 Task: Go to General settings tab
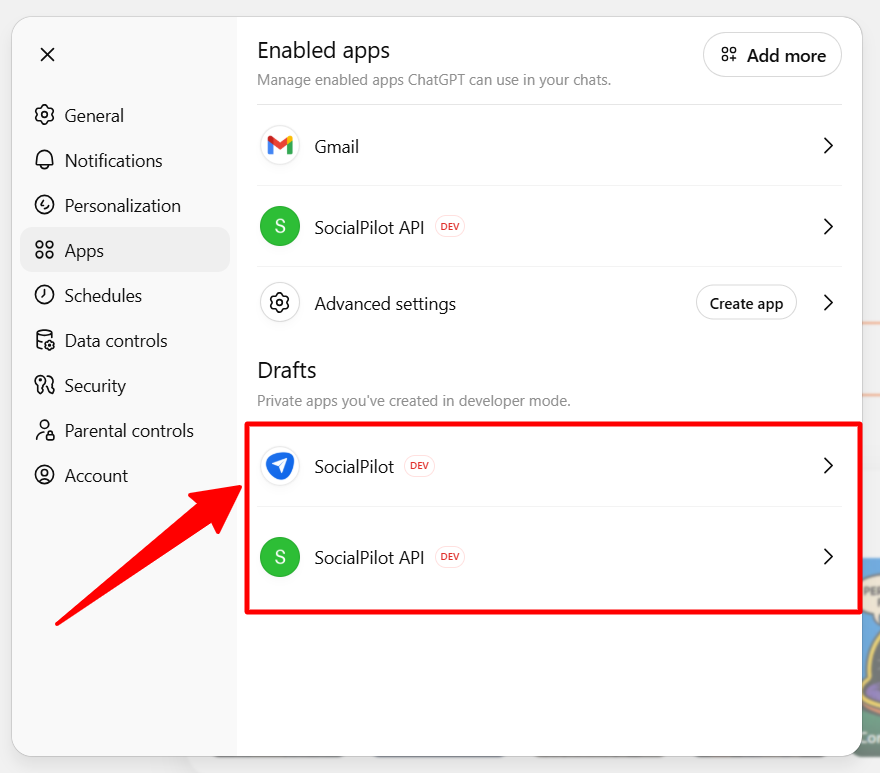point(125,116)
